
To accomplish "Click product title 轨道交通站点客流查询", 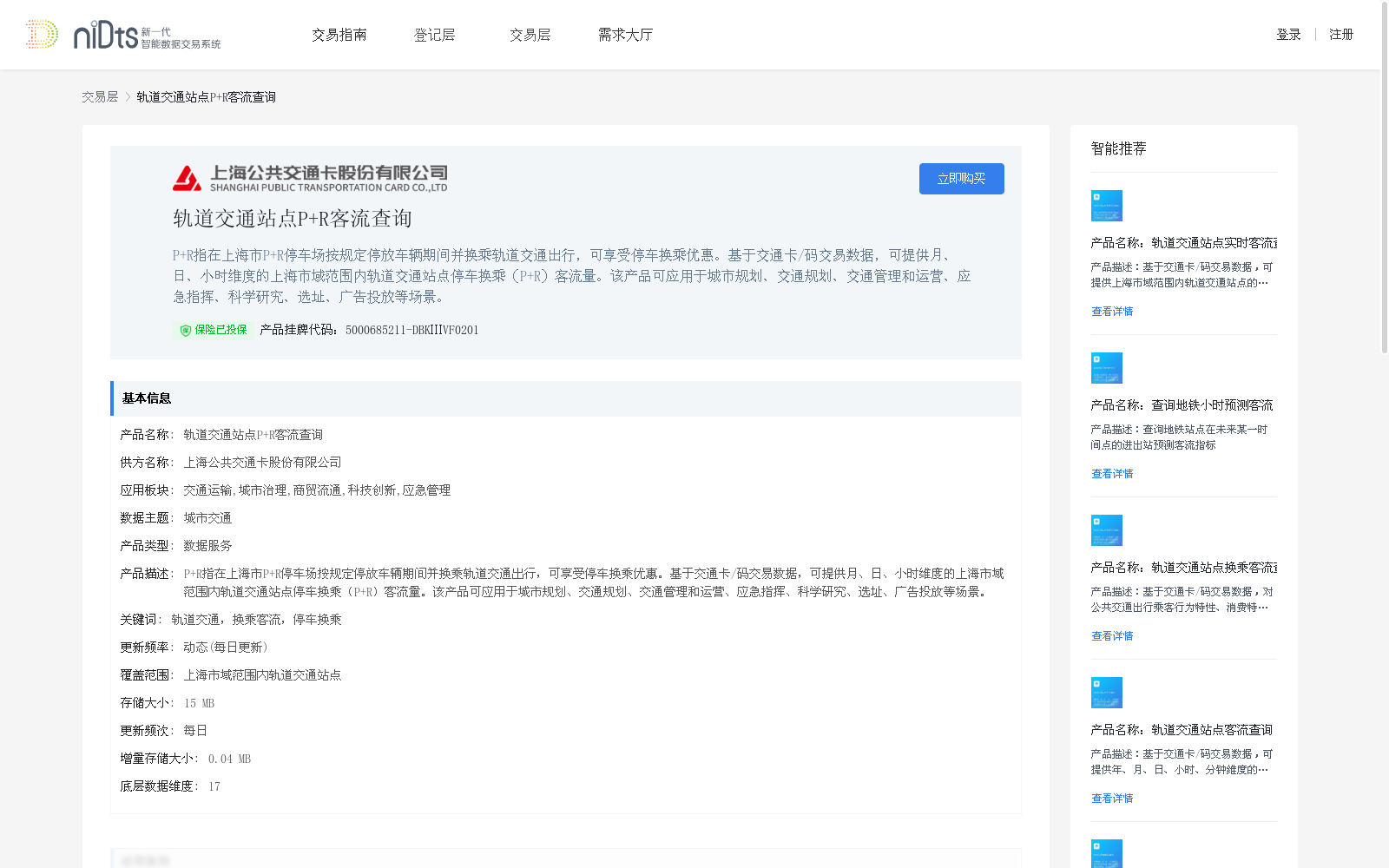I will (x=1182, y=730).
